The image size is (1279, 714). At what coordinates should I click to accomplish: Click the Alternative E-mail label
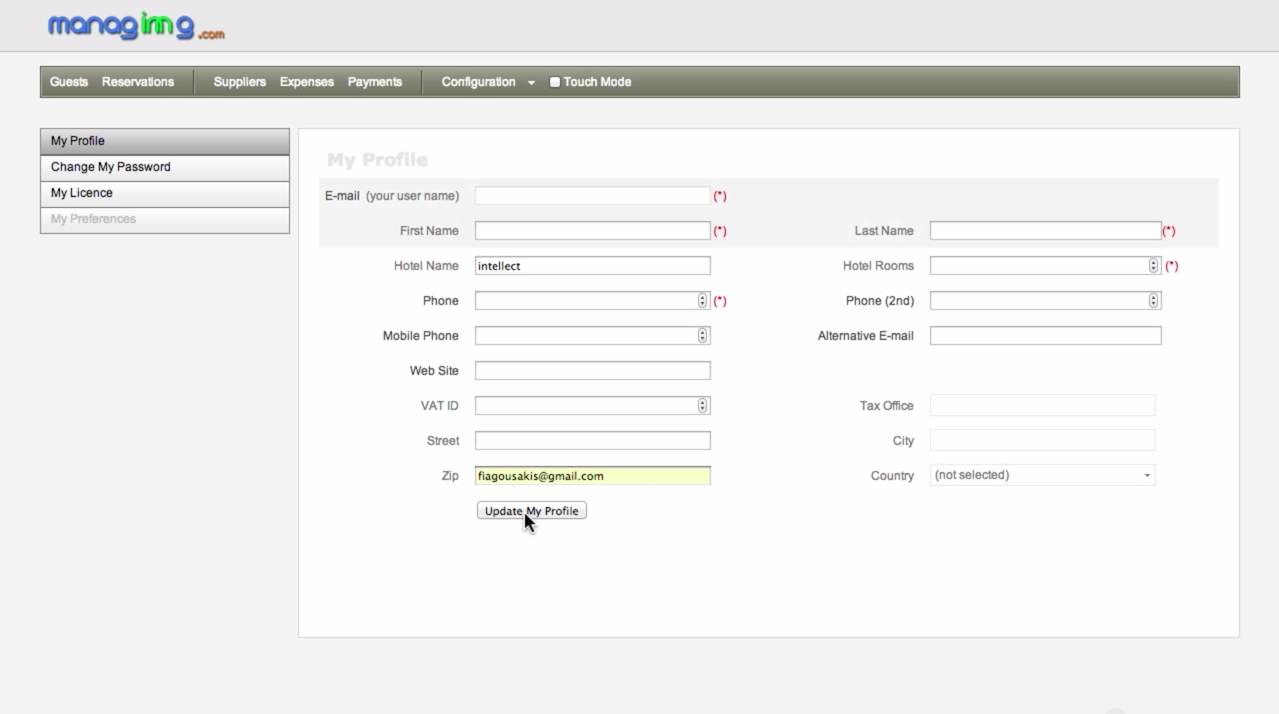865,336
